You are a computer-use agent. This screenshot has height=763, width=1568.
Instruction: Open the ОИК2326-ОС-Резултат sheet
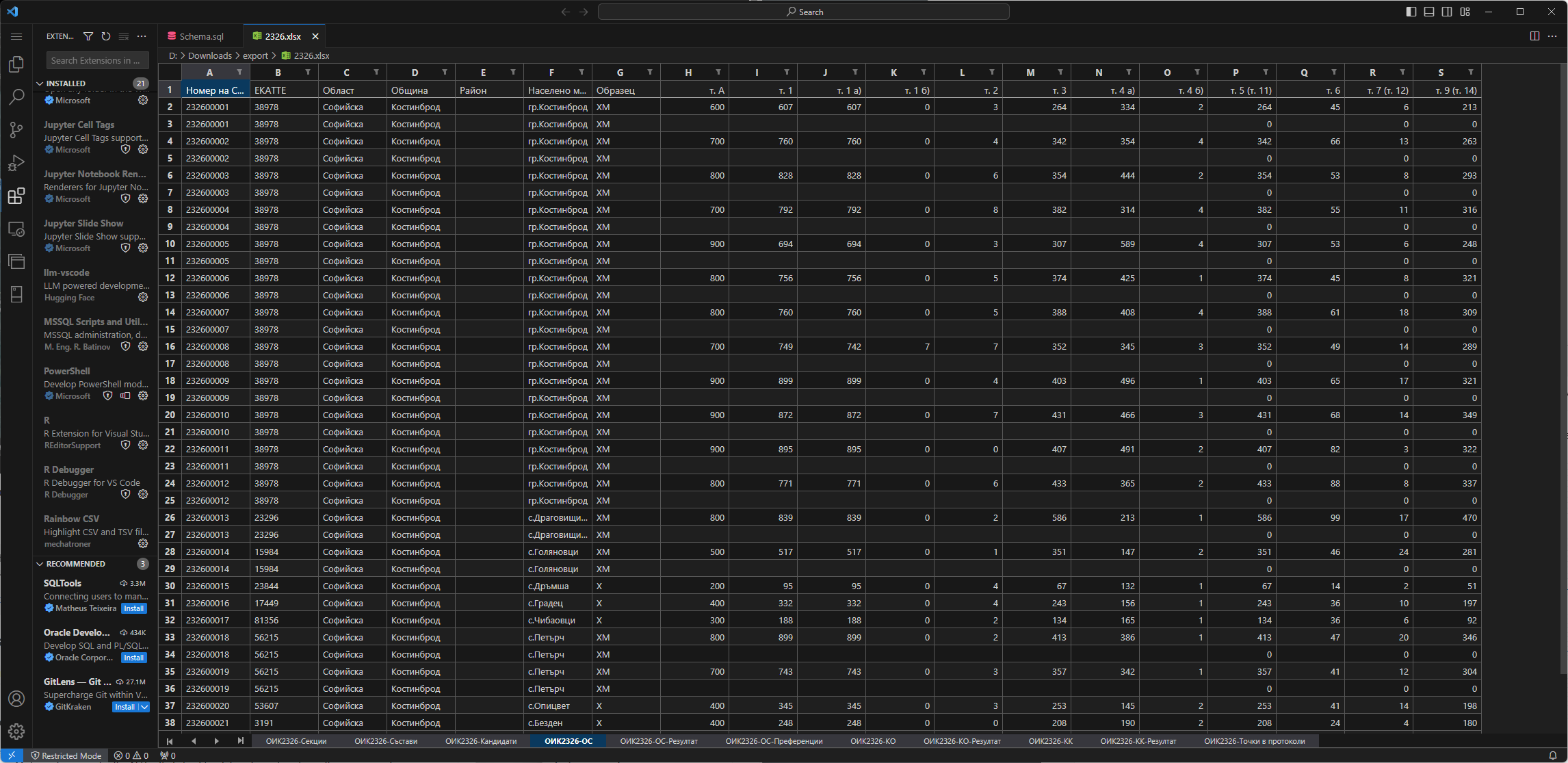659,740
